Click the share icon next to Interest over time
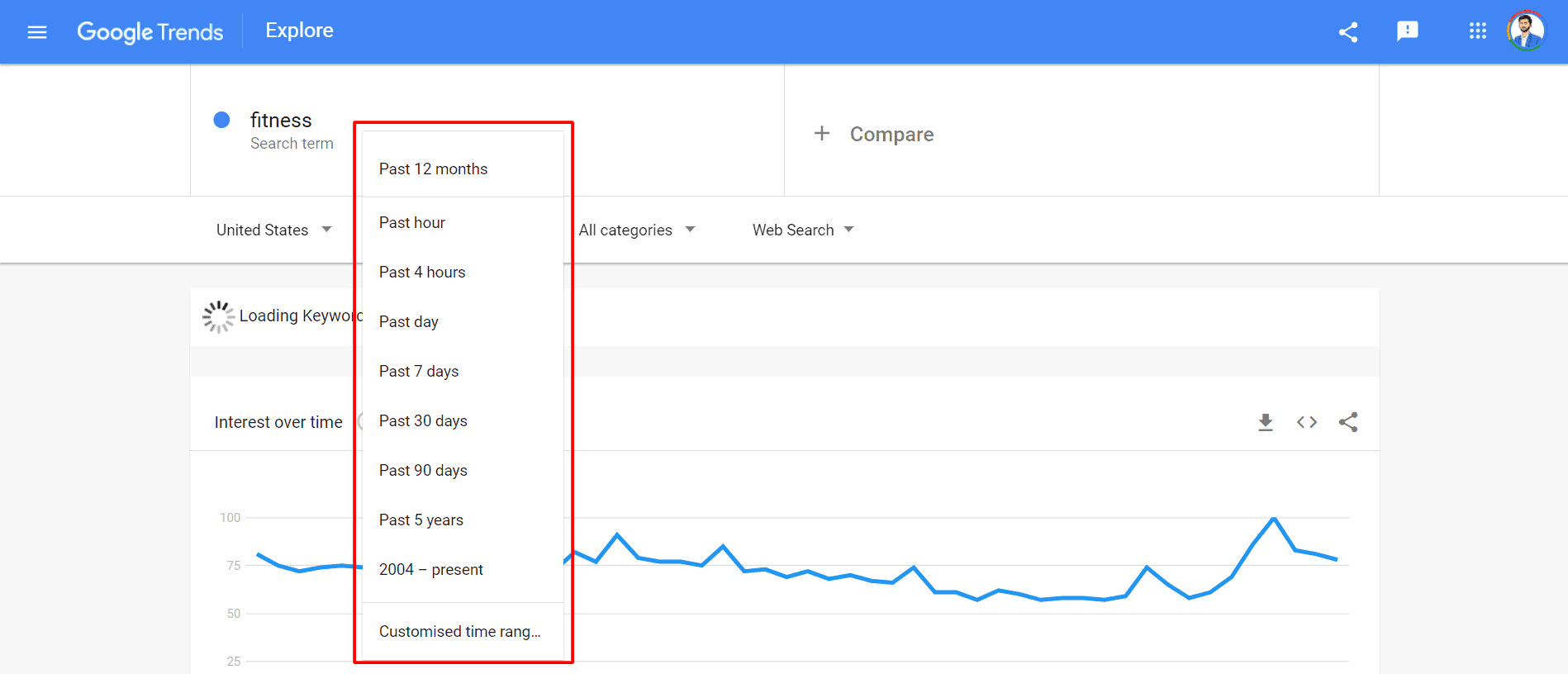Image resolution: width=1568 pixels, height=674 pixels. (1348, 421)
